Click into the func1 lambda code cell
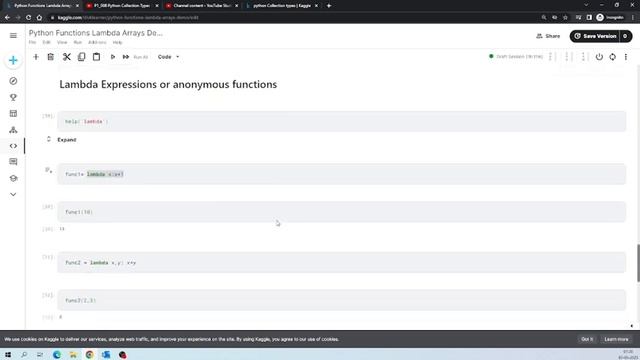The width and height of the screenshot is (640, 360). pyautogui.click(x=342, y=174)
